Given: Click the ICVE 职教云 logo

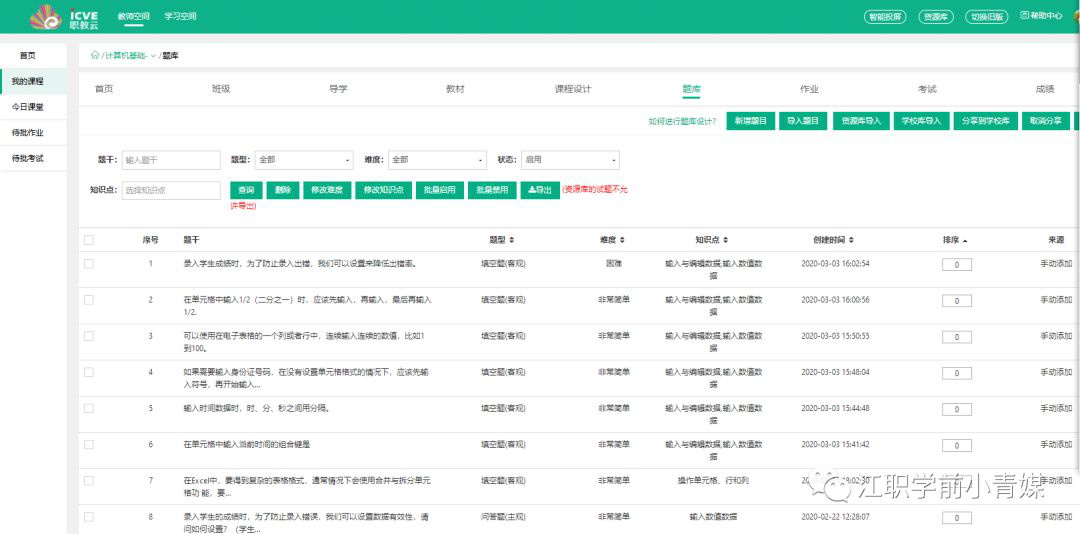Looking at the screenshot, I should [65, 17].
